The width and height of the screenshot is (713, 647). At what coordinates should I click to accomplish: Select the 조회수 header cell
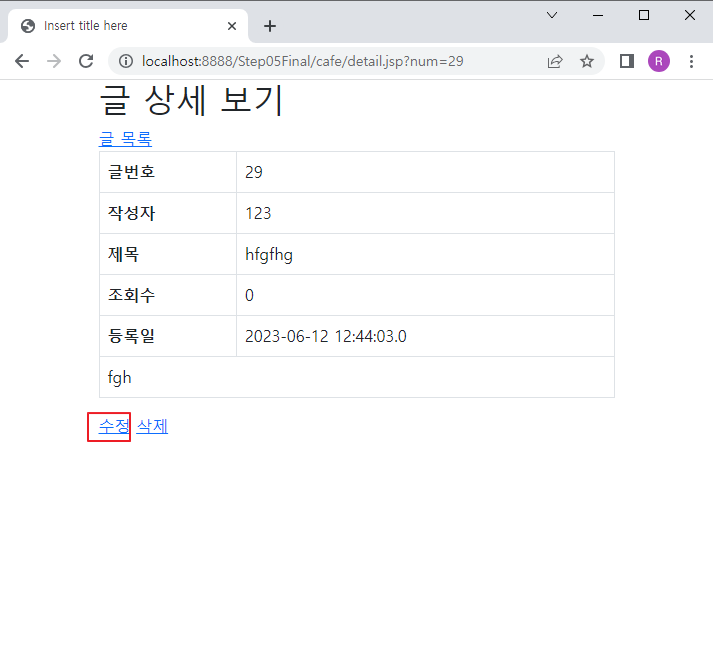click(168, 295)
